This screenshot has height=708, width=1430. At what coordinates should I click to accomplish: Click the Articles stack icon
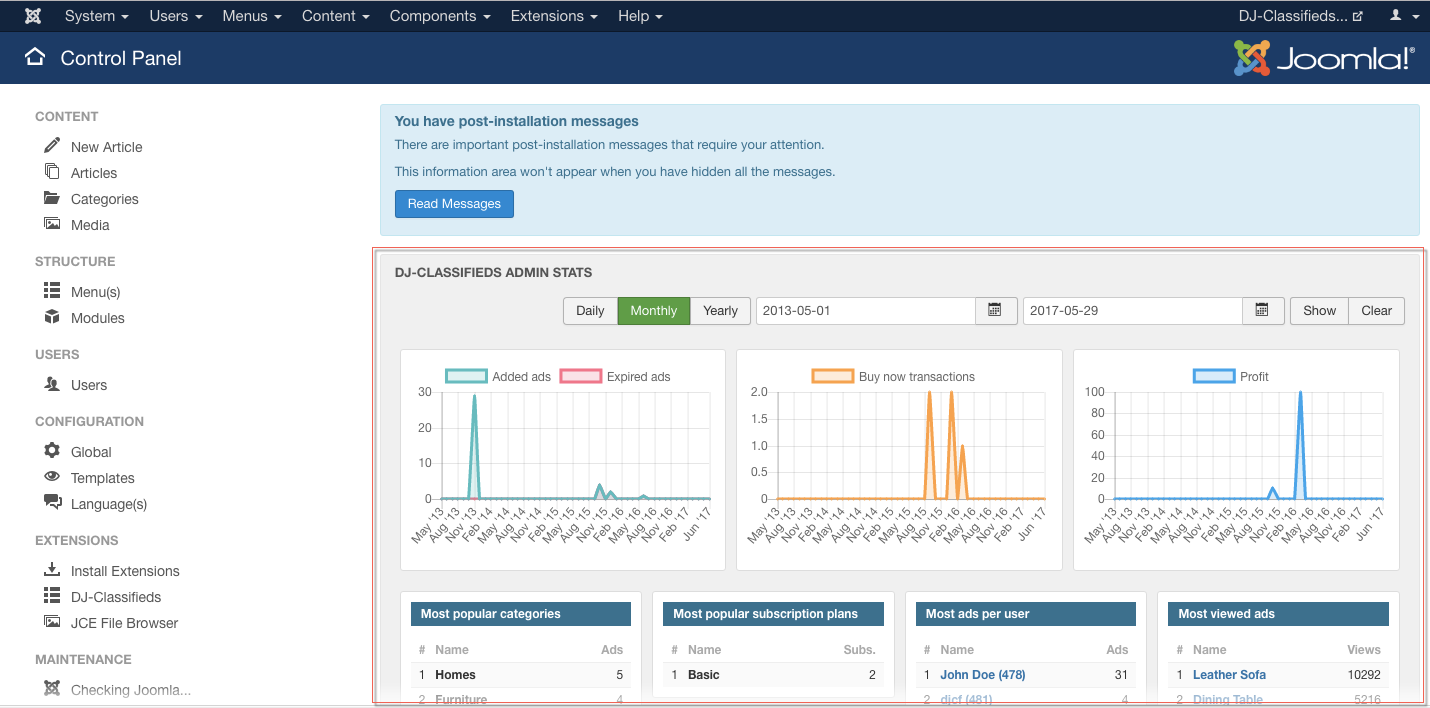pyautogui.click(x=52, y=171)
